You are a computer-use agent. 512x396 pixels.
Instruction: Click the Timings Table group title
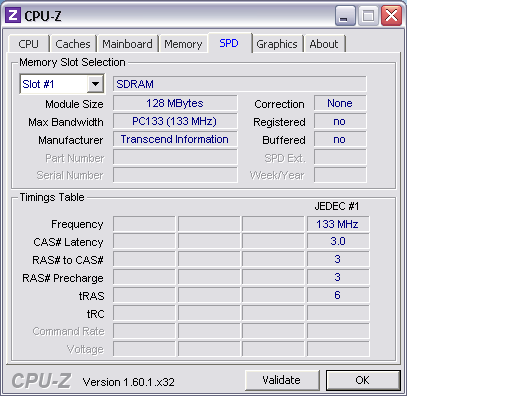pyautogui.click(x=52, y=197)
